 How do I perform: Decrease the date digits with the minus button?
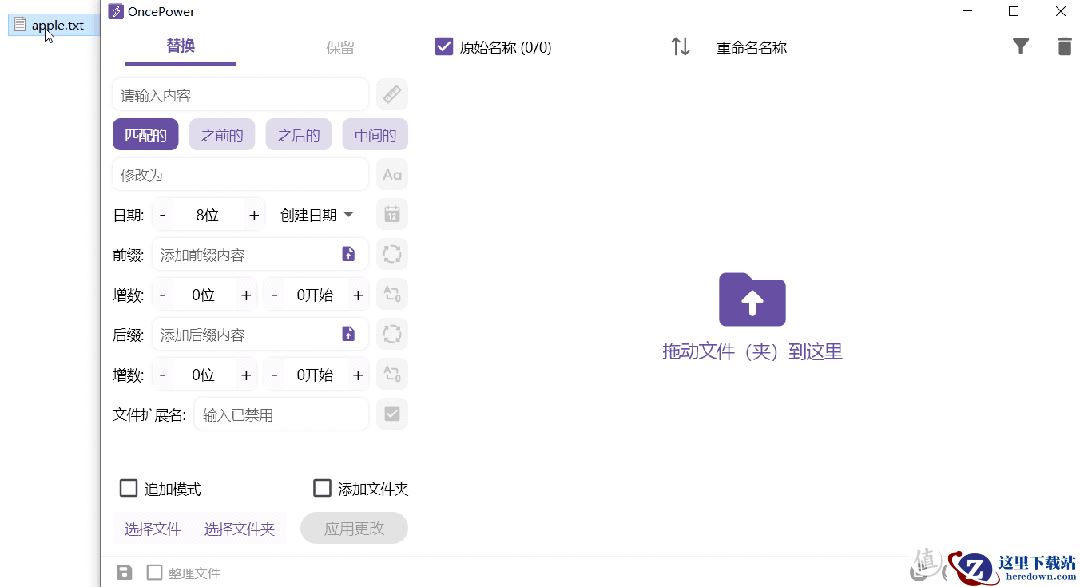tap(163, 215)
